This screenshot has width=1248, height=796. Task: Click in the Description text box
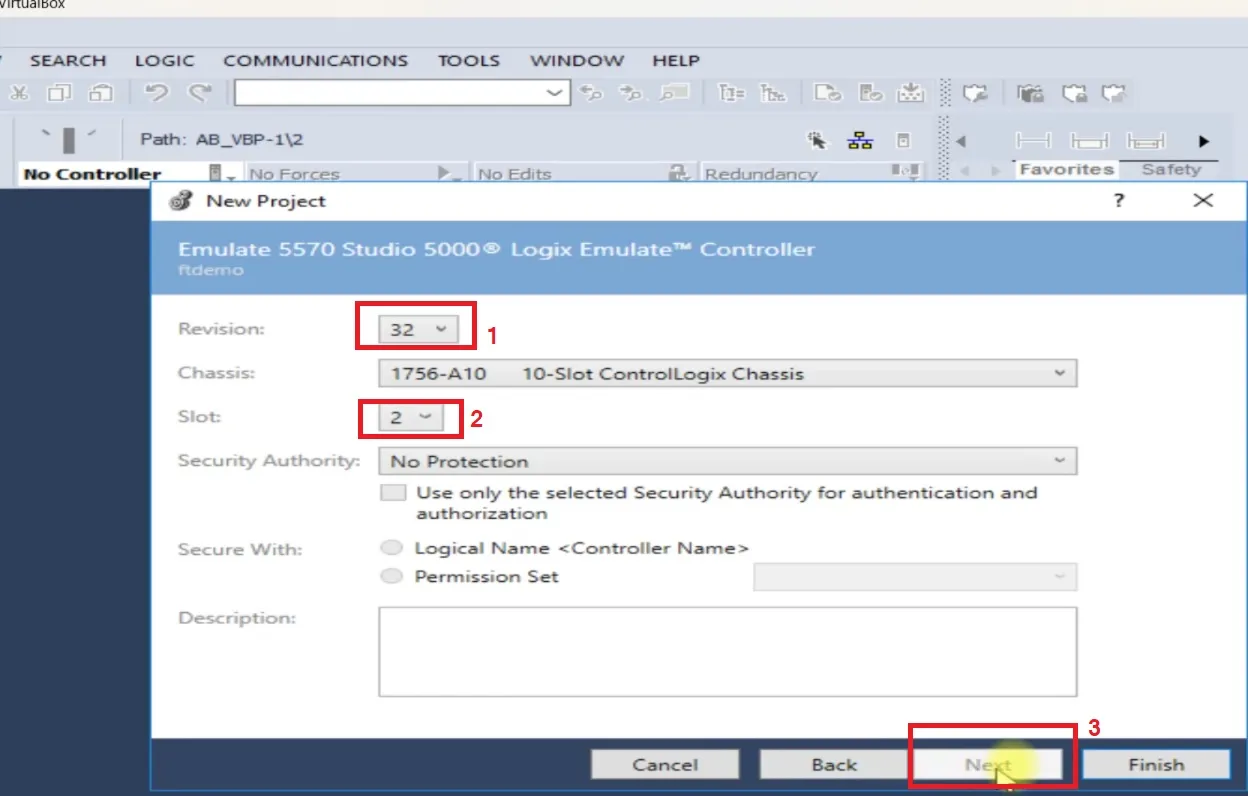[727, 651]
